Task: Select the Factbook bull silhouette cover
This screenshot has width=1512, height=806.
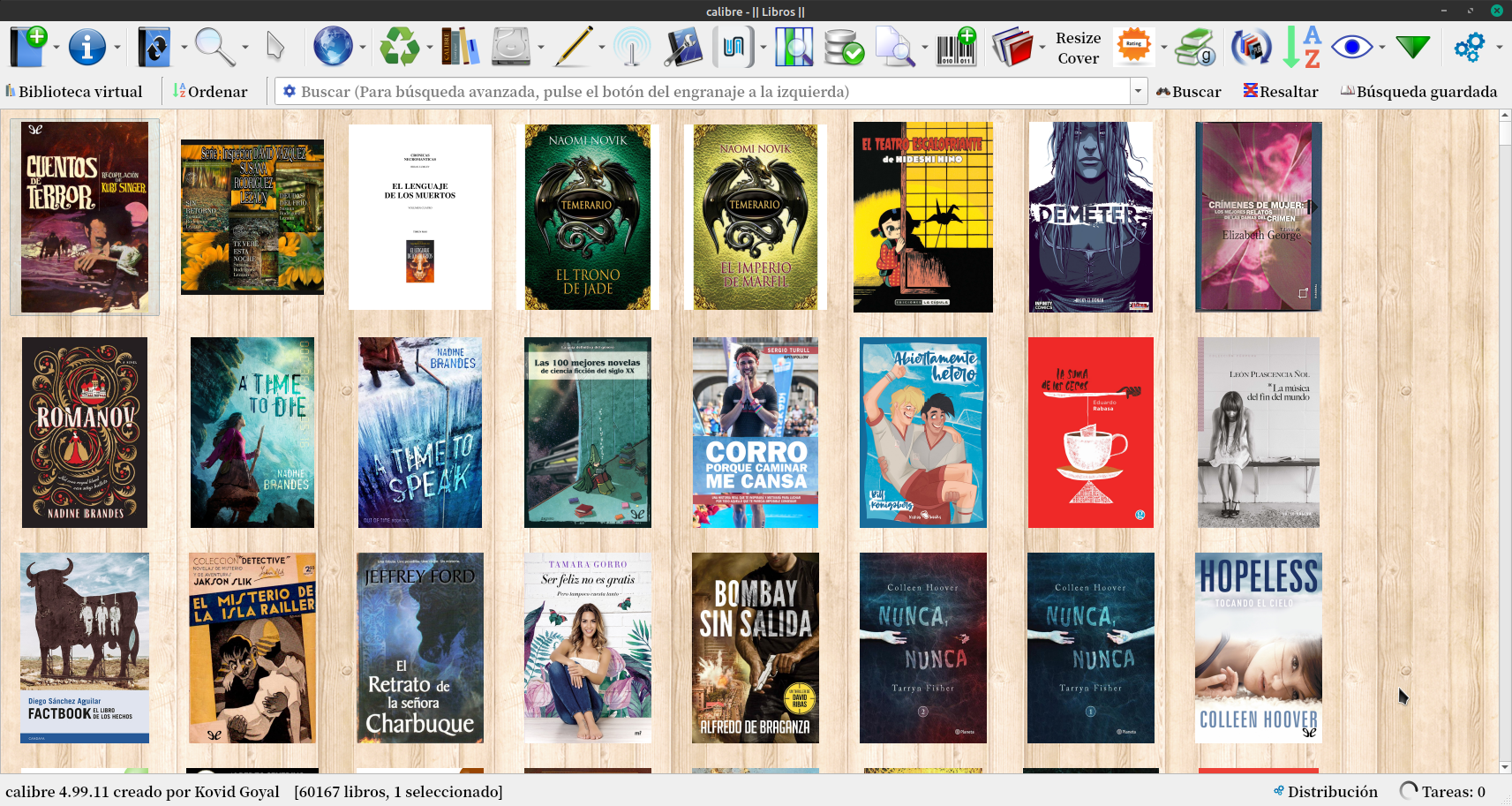Action: [x=85, y=648]
